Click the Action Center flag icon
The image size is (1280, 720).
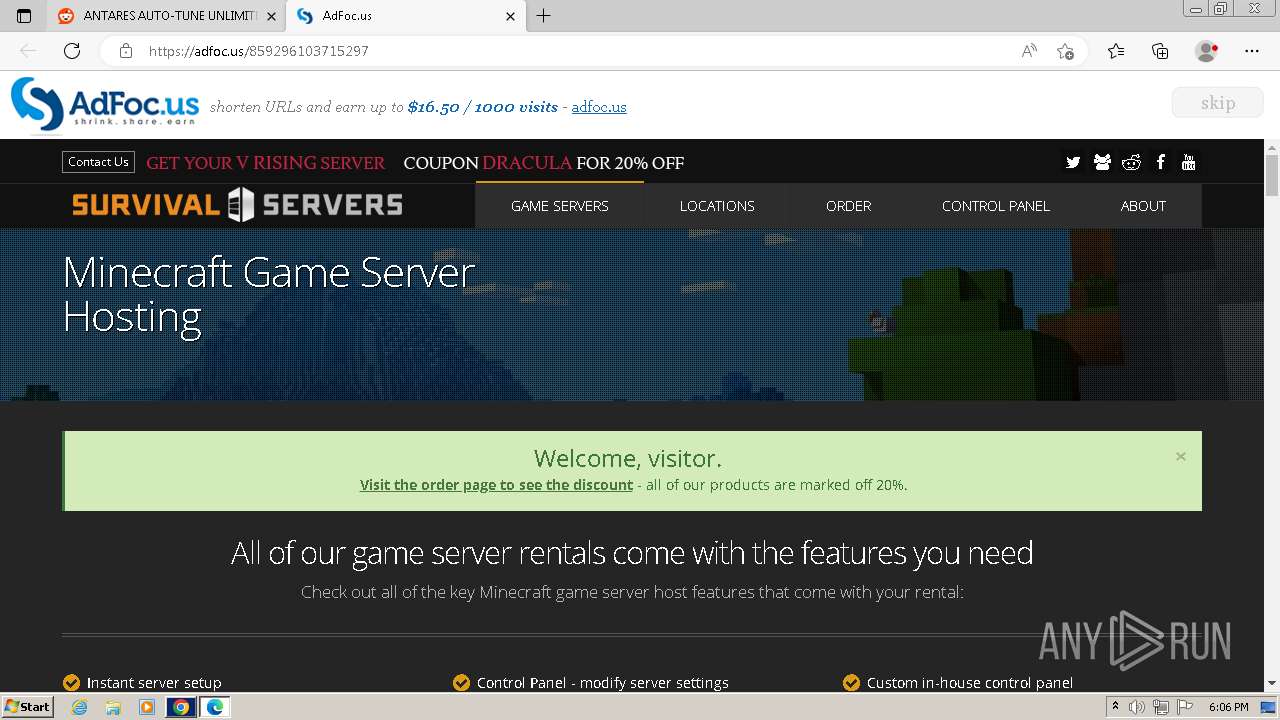1185,707
